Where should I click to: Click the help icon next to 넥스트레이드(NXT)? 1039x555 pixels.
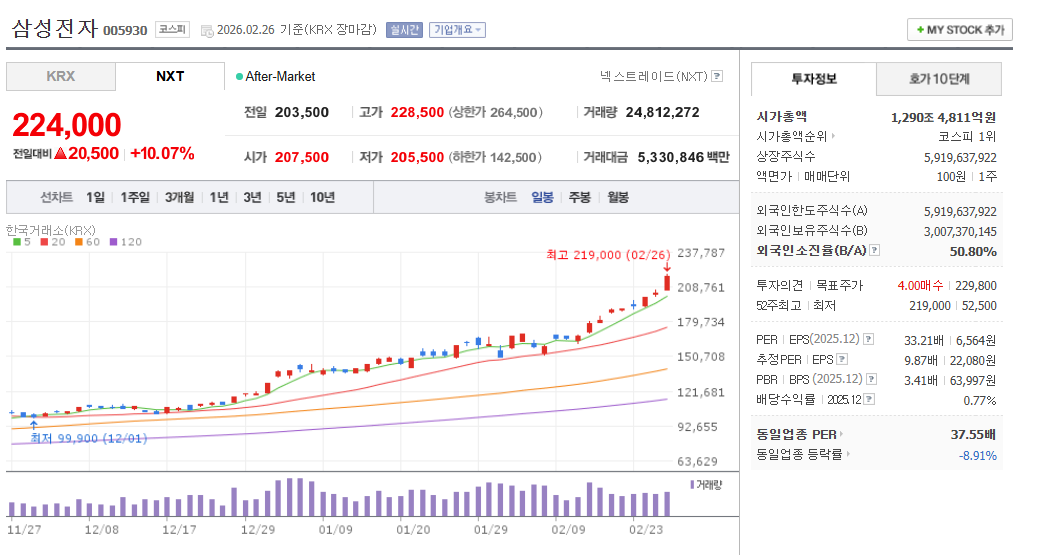[x=717, y=76]
